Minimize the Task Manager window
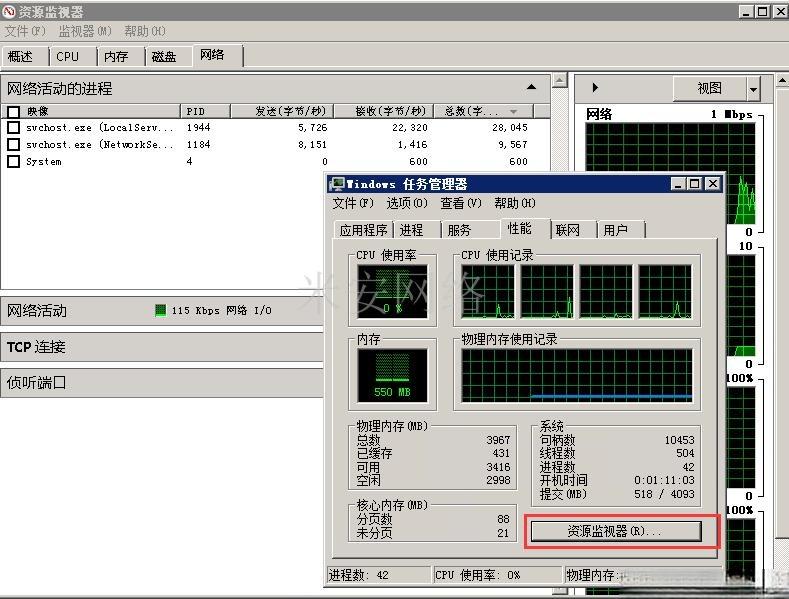Image resolution: width=789 pixels, height=599 pixels. click(x=678, y=184)
